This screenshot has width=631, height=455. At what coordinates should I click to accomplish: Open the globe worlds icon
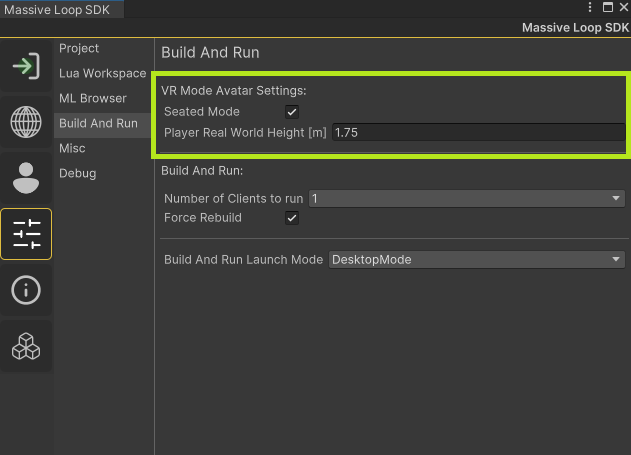pos(26,122)
